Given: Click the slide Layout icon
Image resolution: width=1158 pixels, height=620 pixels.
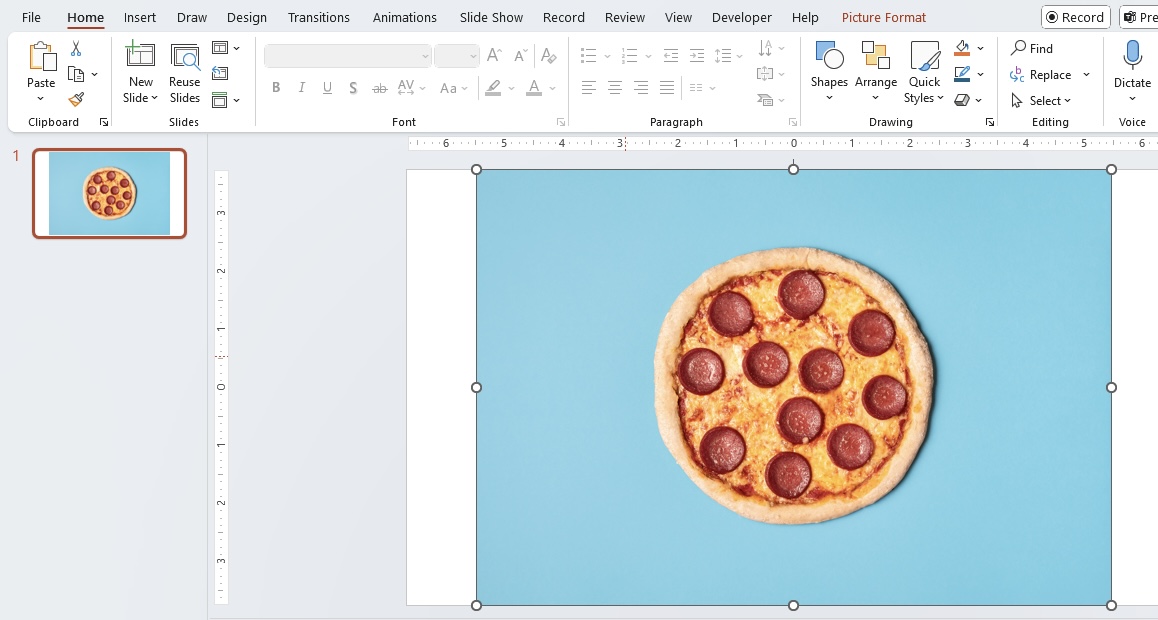Looking at the screenshot, I should [x=219, y=48].
